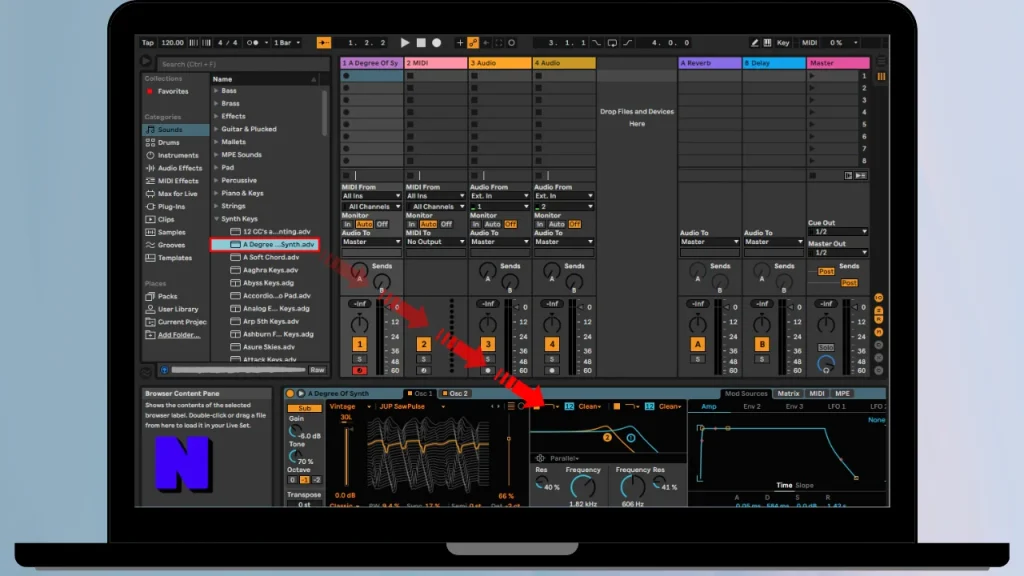The height and width of the screenshot is (576, 1024).
Task: Select the 2 MIDI track header
Action: click(x=436, y=63)
